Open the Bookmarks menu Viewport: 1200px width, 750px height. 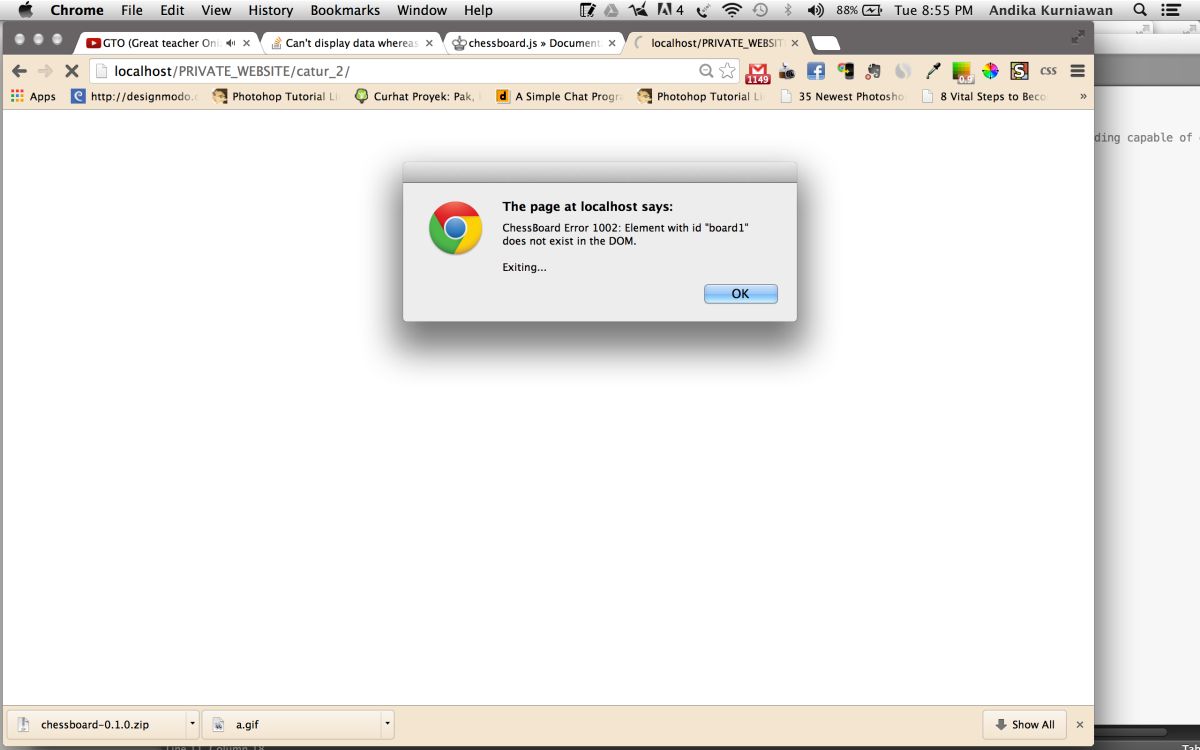click(x=345, y=10)
